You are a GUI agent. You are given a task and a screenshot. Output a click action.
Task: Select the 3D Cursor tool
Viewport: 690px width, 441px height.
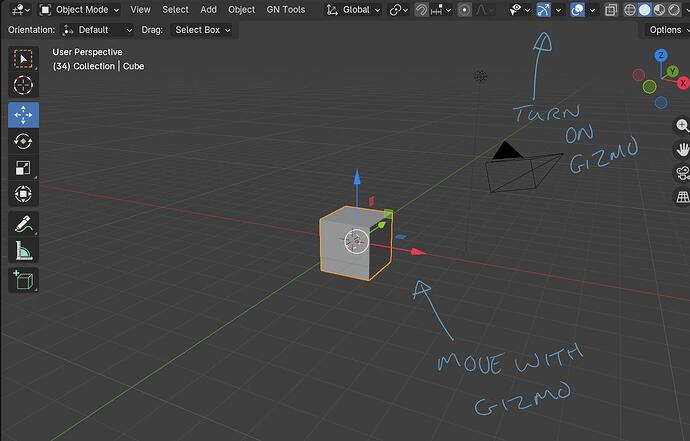tap(23, 85)
